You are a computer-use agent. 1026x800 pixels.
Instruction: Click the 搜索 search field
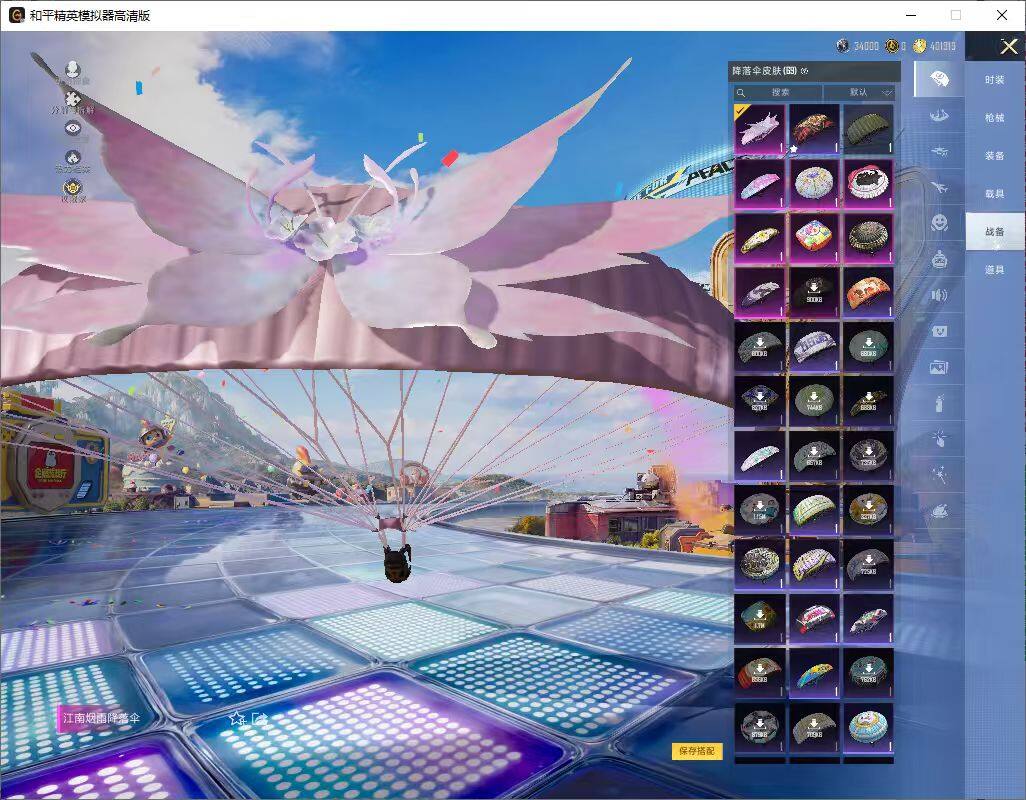click(779, 92)
